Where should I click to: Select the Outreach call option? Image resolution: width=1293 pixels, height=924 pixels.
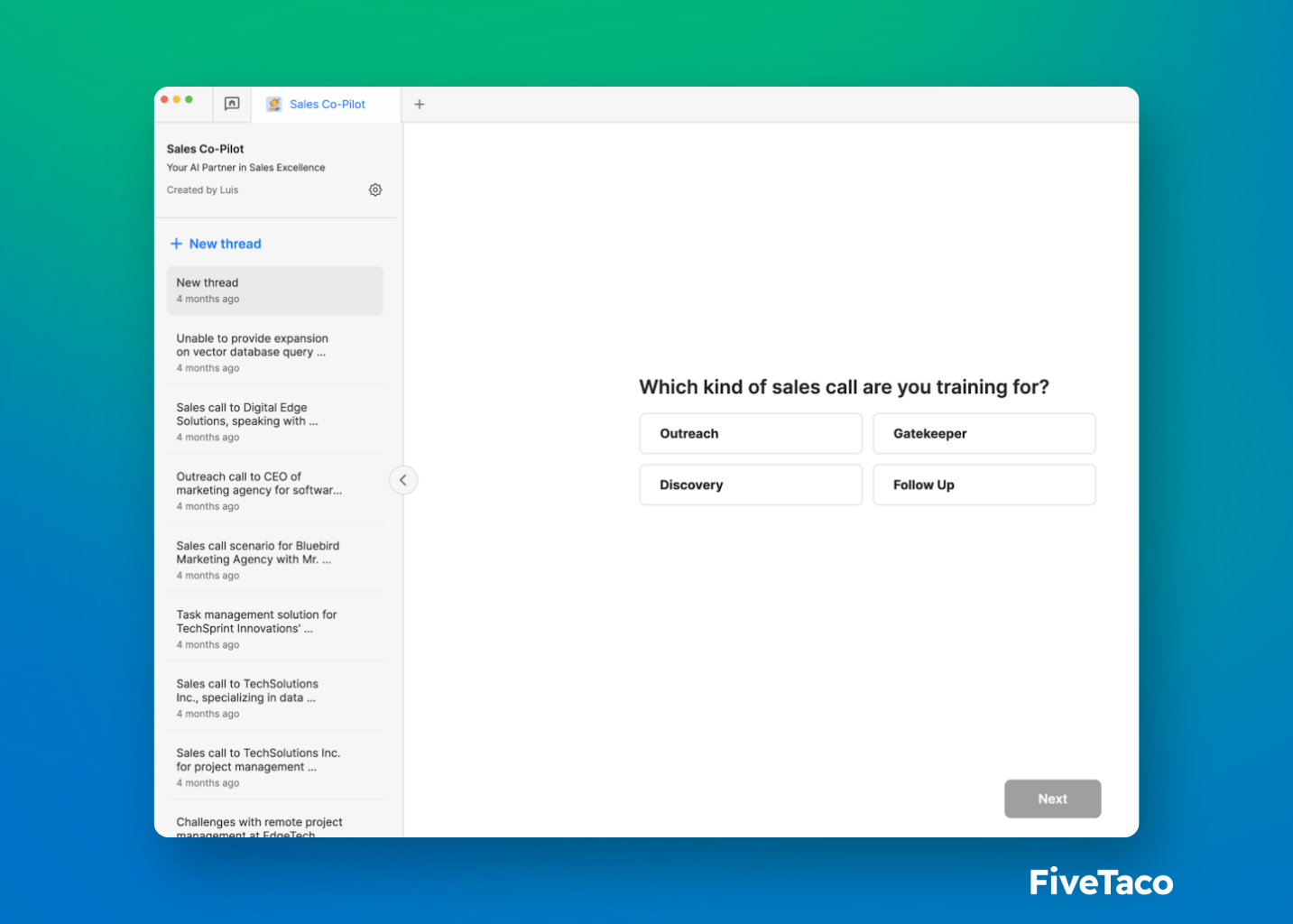[751, 434]
